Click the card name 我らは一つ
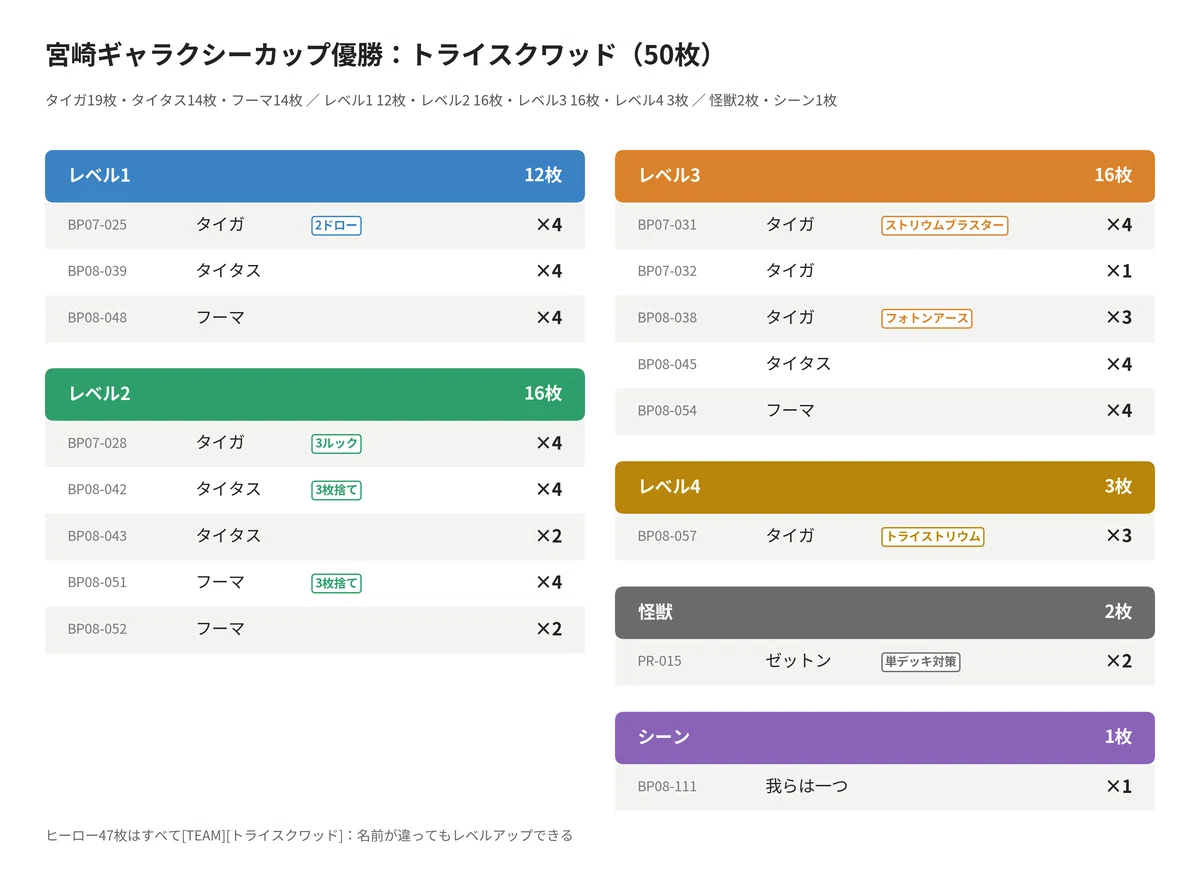The image size is (1200, 870). (807, 786)
